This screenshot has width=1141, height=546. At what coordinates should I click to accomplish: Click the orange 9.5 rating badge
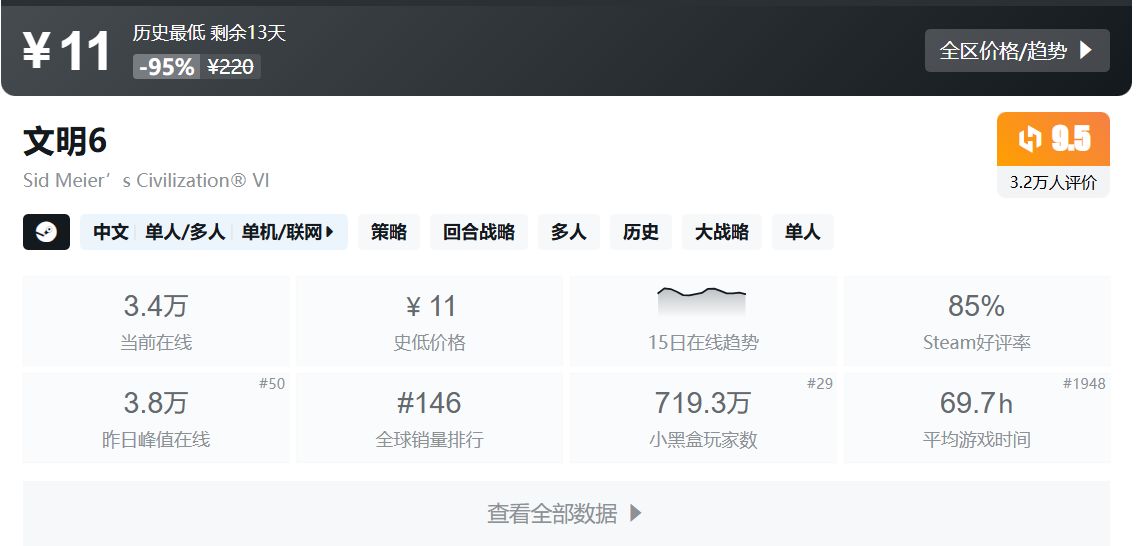pyautogui.click(x=1053, y=139)
